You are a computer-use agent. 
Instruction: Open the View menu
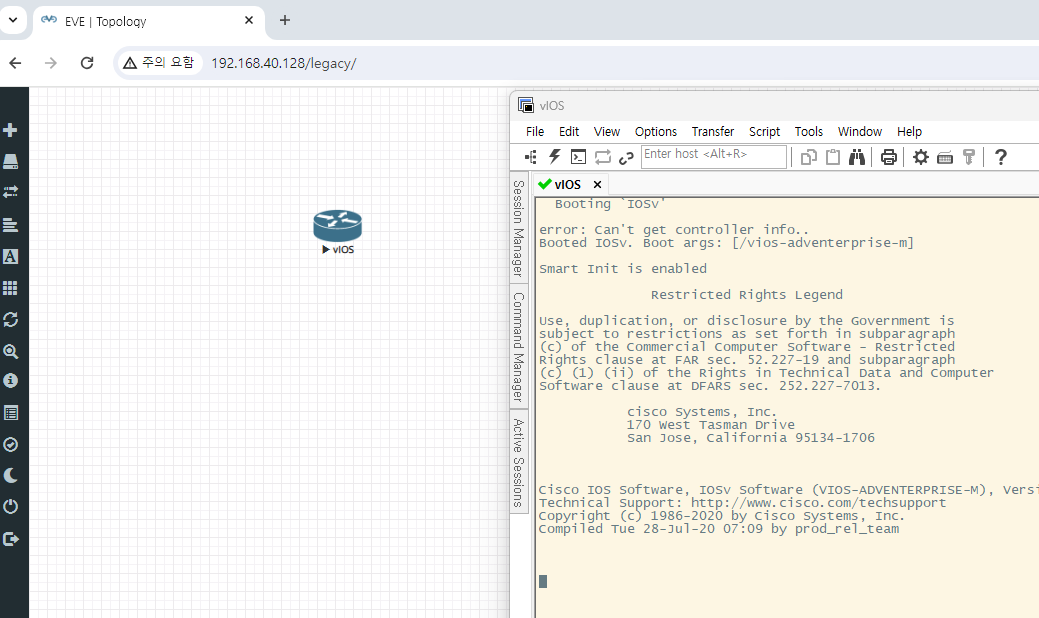click(x=606, y=131)
